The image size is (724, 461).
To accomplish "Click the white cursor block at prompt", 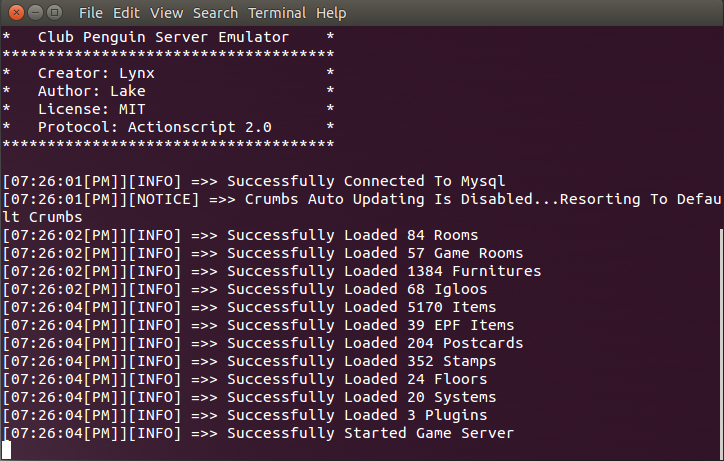I will tap(6, 449).
